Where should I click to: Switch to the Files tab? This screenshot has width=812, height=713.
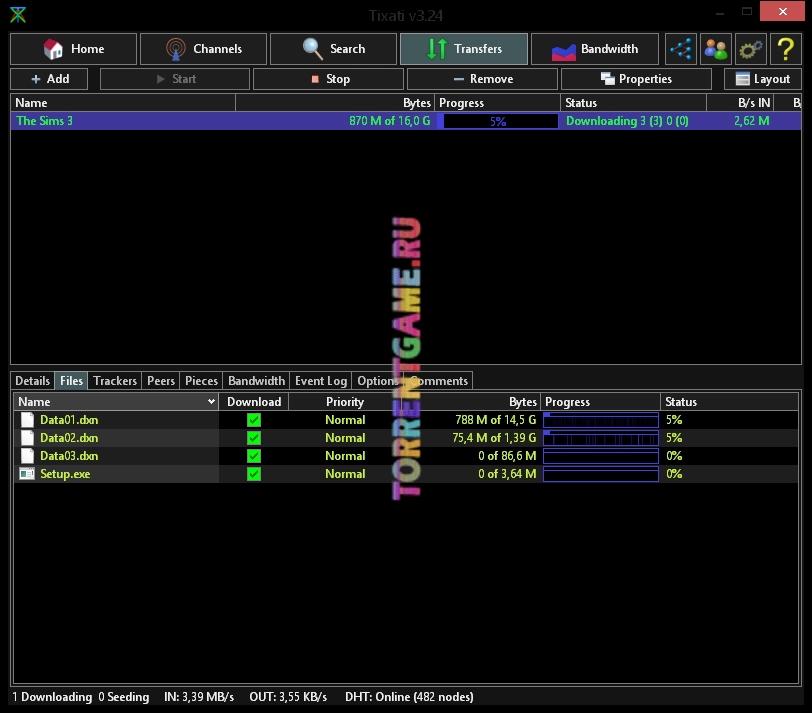pyautogui.click(x=71, y=381)
